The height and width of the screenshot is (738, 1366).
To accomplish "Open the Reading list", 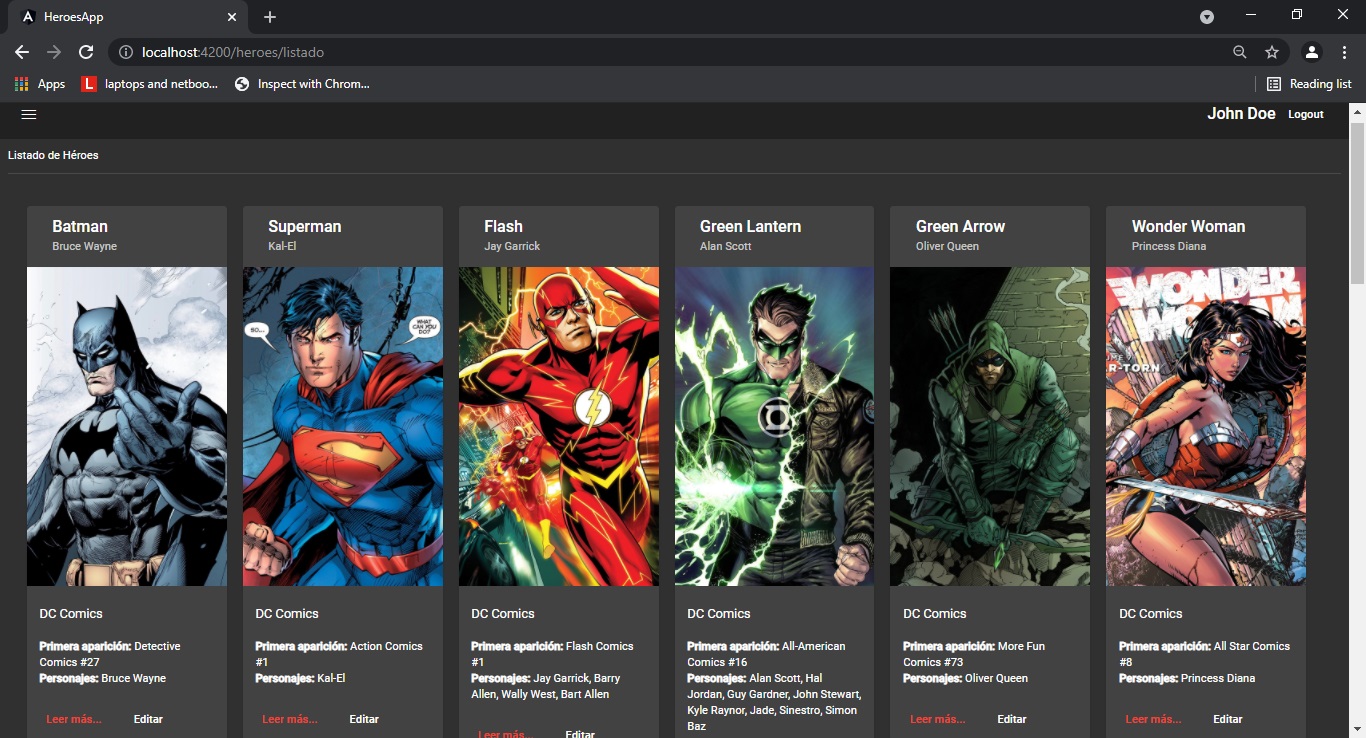I will click(1309, 84).
